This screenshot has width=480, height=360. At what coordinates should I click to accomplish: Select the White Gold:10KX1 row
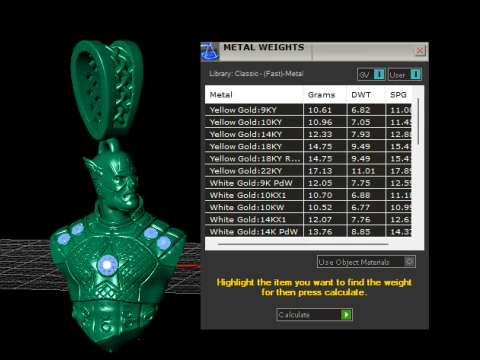[x=308, y=195]
